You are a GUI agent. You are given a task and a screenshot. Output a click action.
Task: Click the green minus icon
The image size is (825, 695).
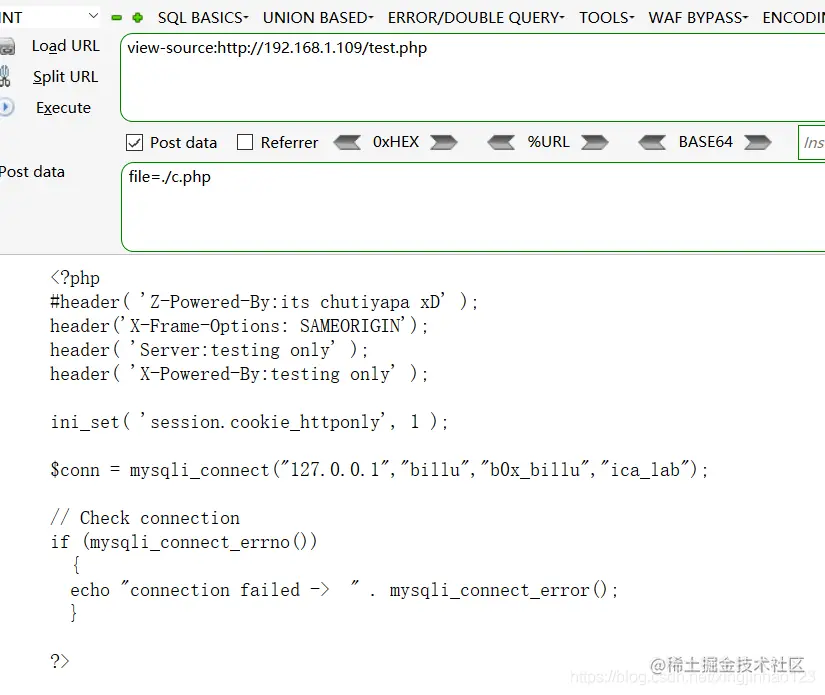coord(116,18)
